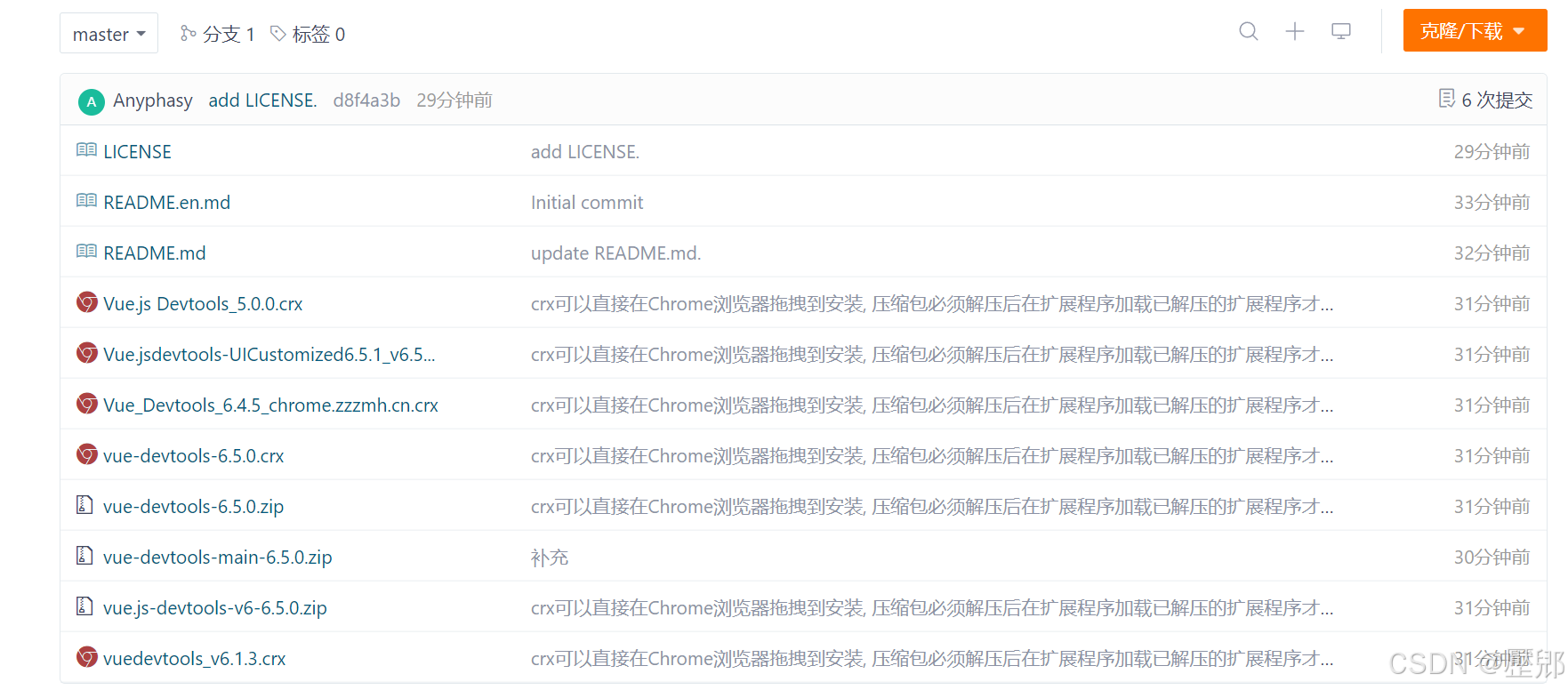
Task: Click the Chrome icon of Vue_Devtools_6.4.5_chrome.zzzmh.cn.crx
Action: (87, 404)
